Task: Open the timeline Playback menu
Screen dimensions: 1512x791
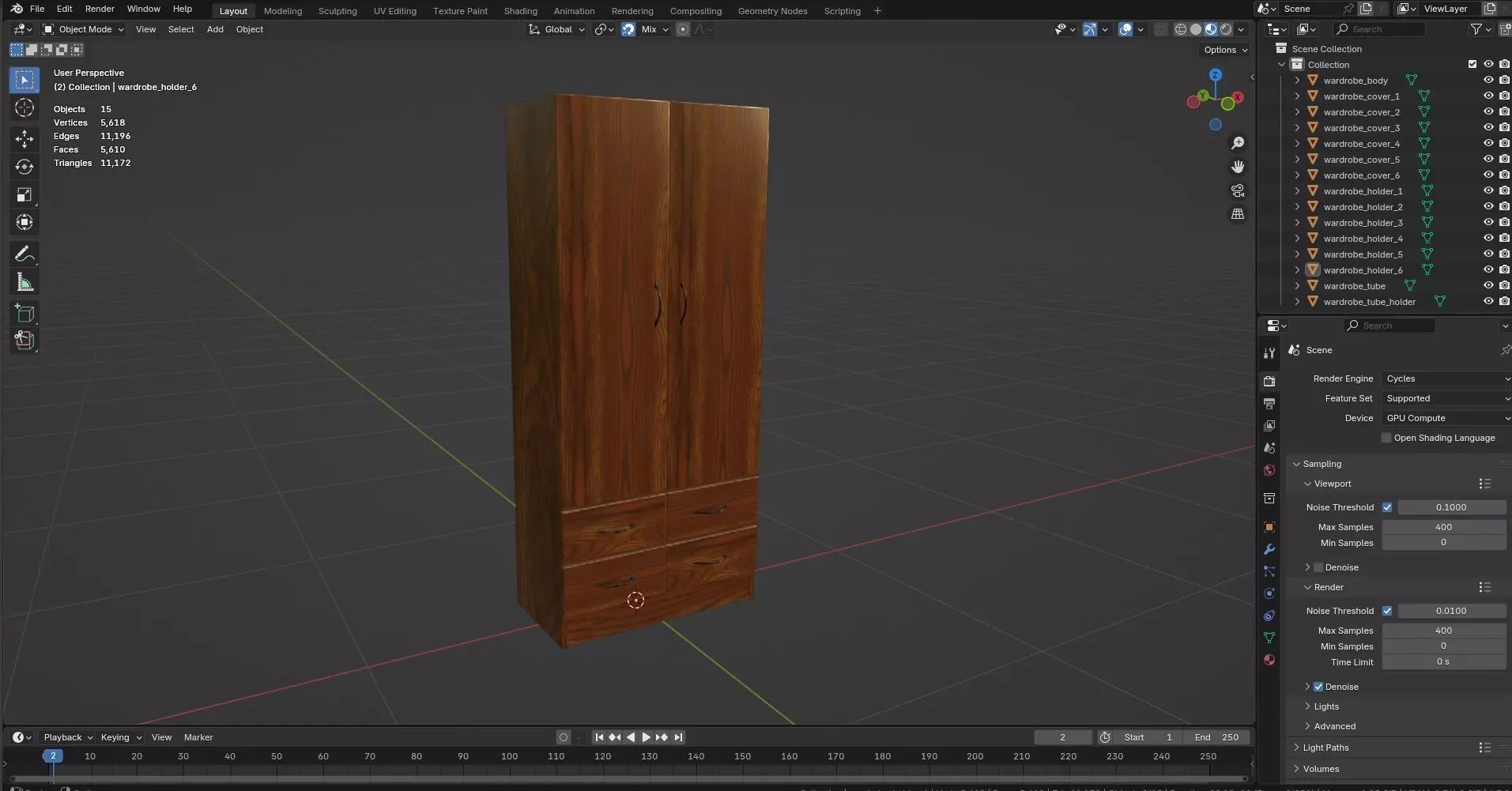Action: (x=68, y=737)
